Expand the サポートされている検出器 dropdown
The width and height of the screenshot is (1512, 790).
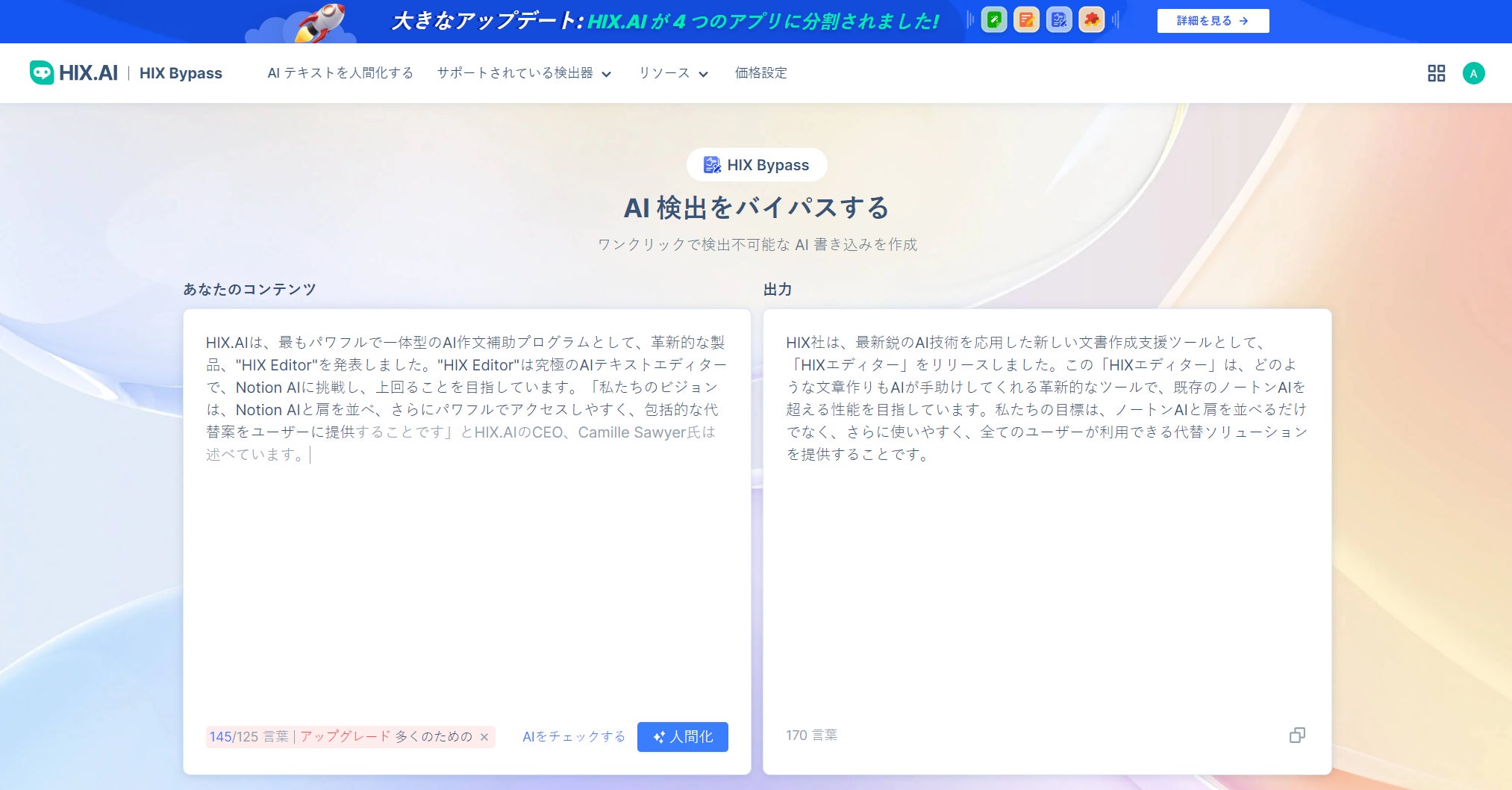coord(524,72)
